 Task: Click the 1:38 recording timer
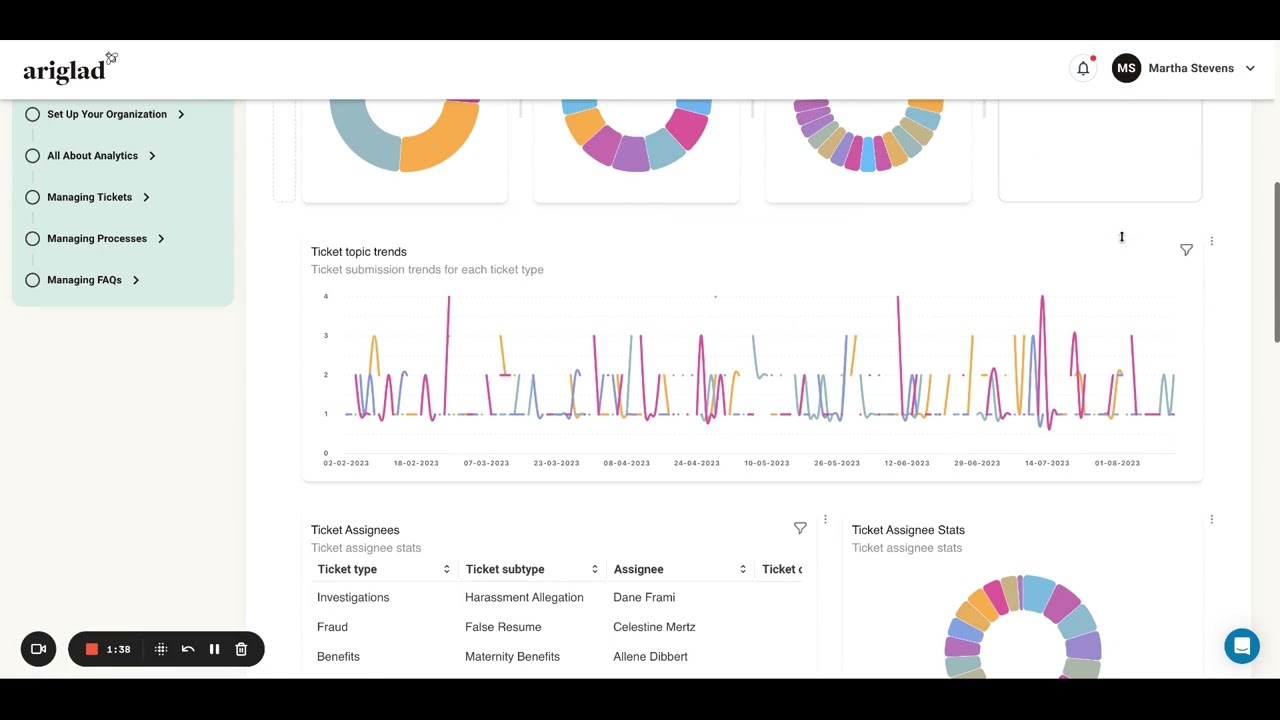click(x=118, y=649)
